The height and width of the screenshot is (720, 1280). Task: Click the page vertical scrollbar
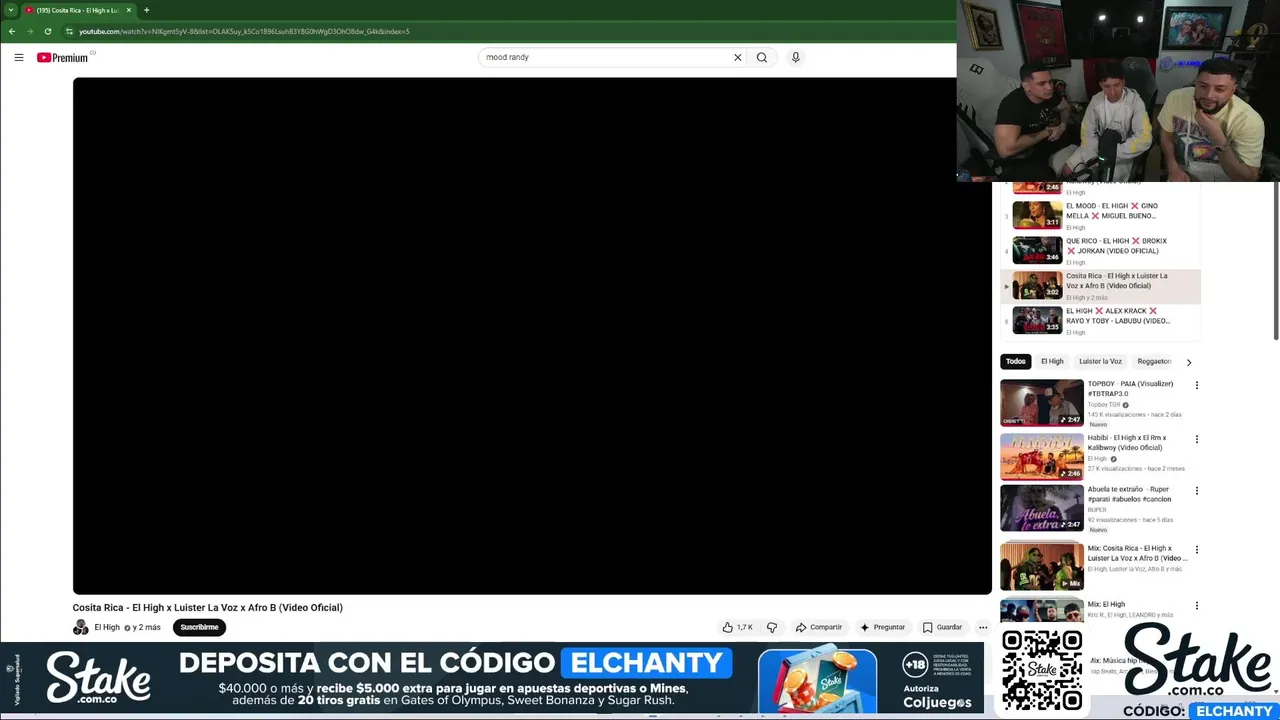click(1275, 262)
